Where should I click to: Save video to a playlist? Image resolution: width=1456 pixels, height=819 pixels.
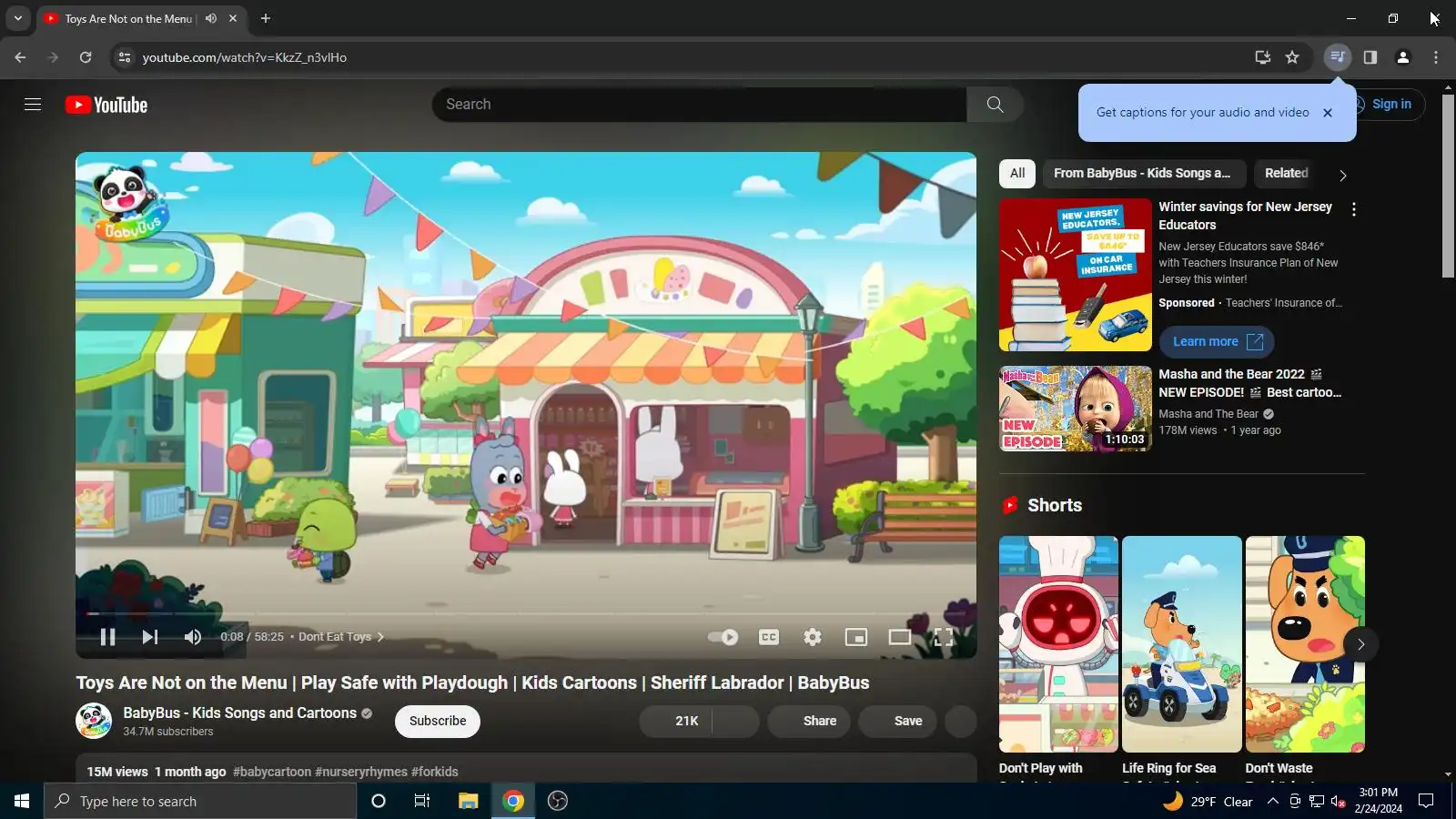(897, 721)
